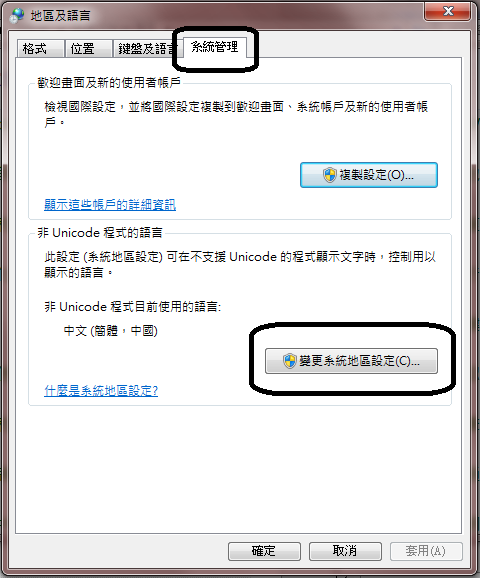Click the 歡迎畫面及新的使用者帳戶 group label
This screenshot has width=480, height=579.
[x=109, y=82]
